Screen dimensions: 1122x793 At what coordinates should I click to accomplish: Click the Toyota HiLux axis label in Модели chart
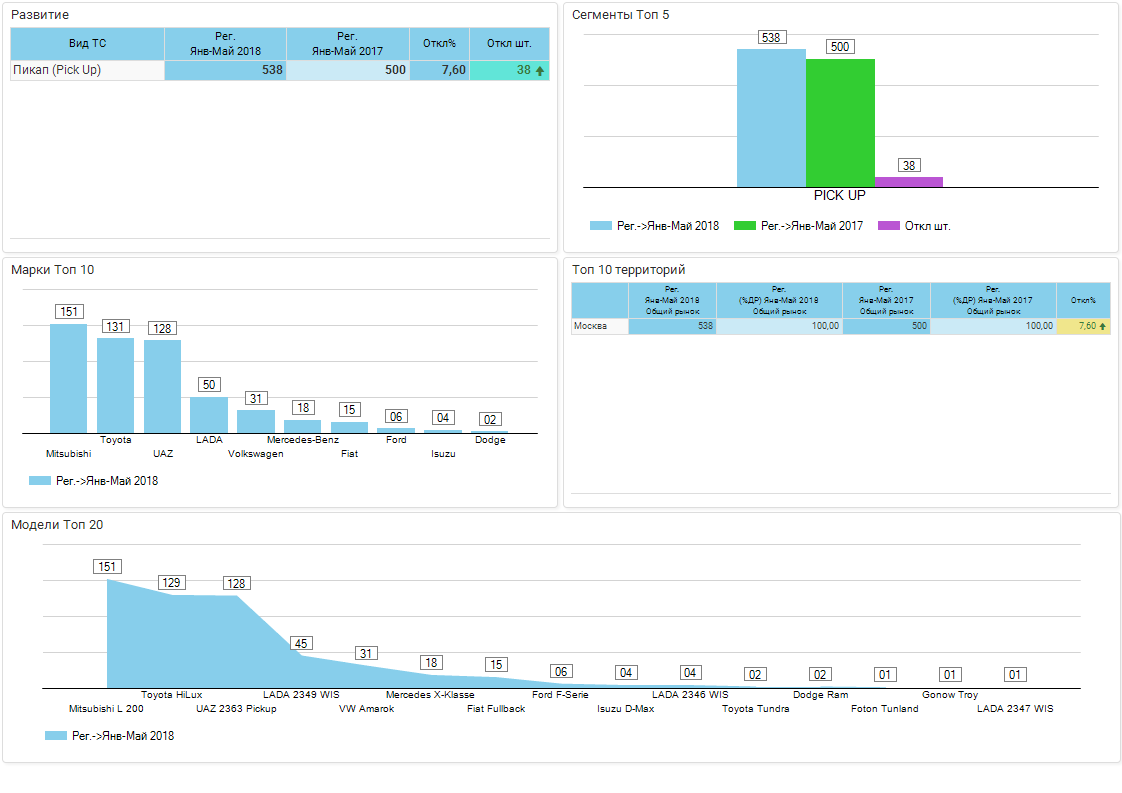tap(171, 695)
